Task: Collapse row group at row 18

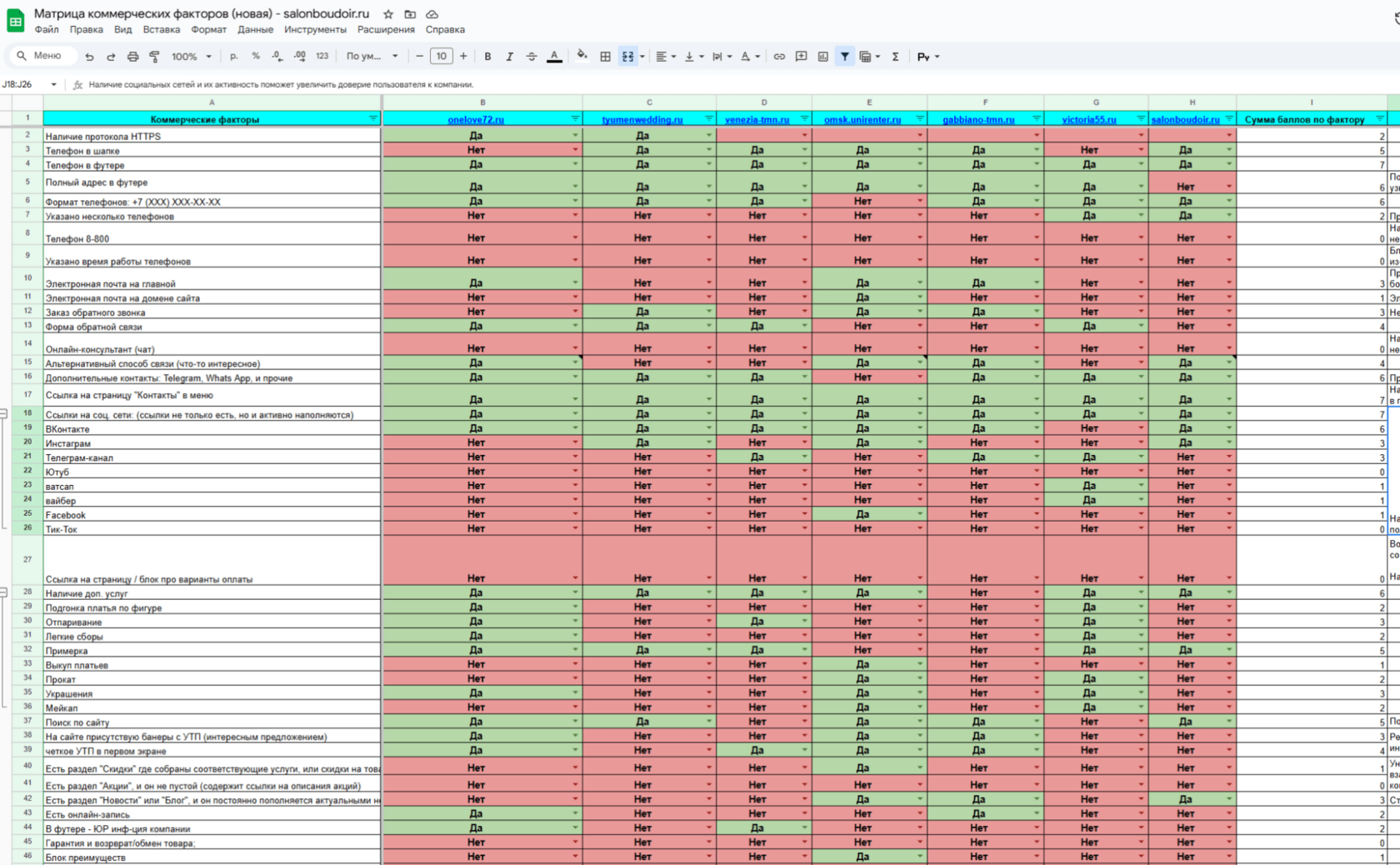Action: click(3, 413)
